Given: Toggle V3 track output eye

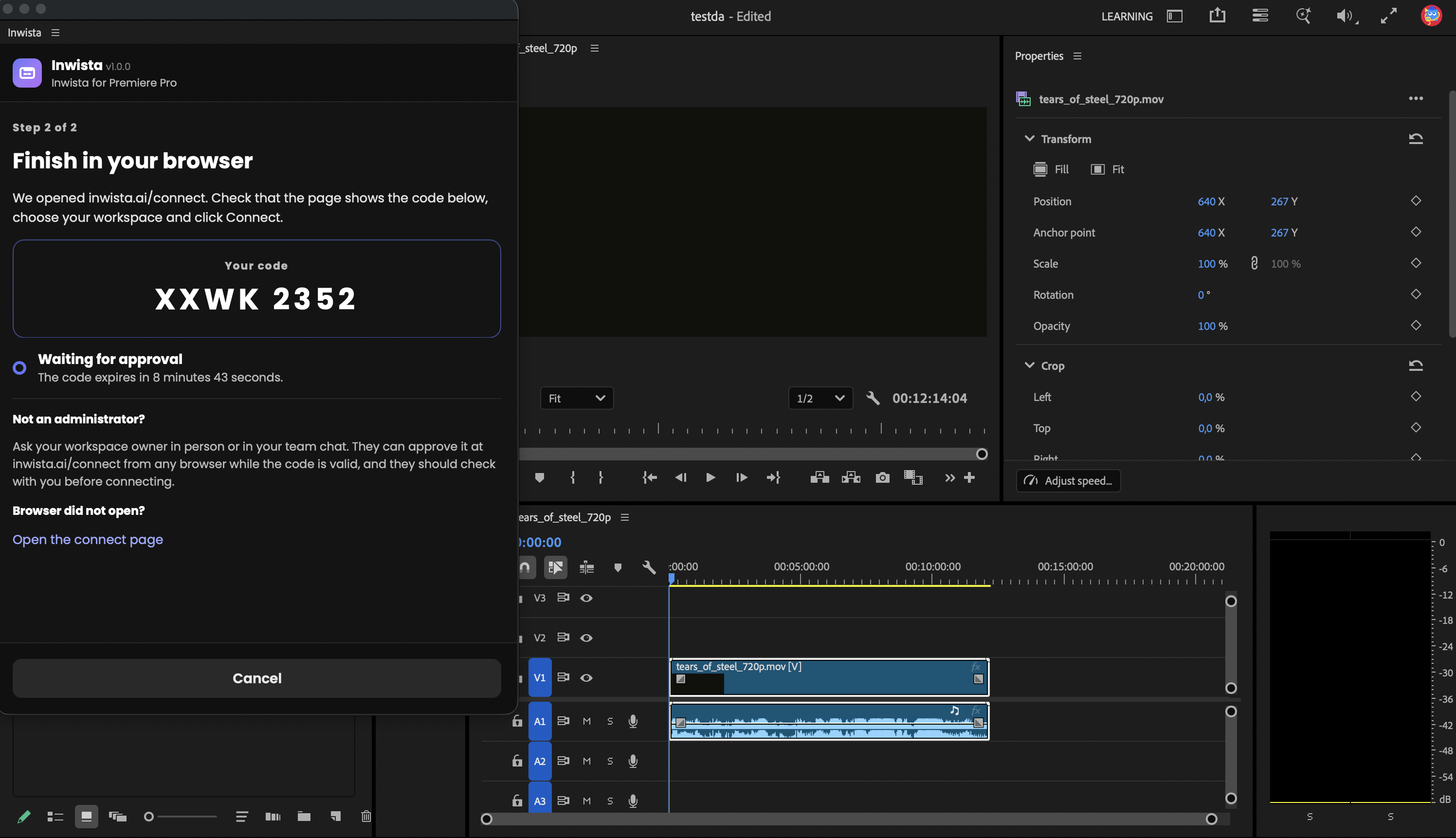Looking at the screenshot, I should [x=586, y=598].
